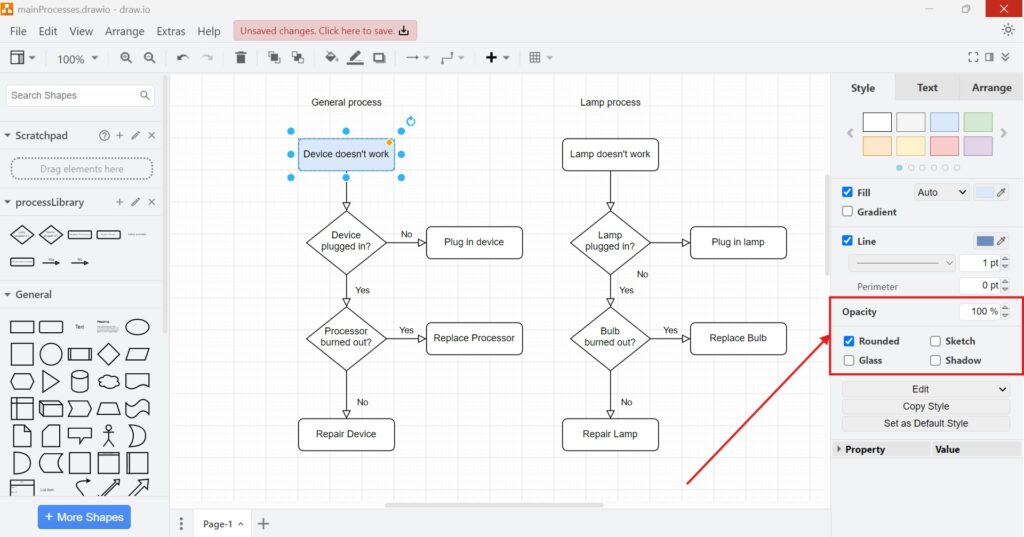Edit the Scratchpad with pencil icon

136,135
